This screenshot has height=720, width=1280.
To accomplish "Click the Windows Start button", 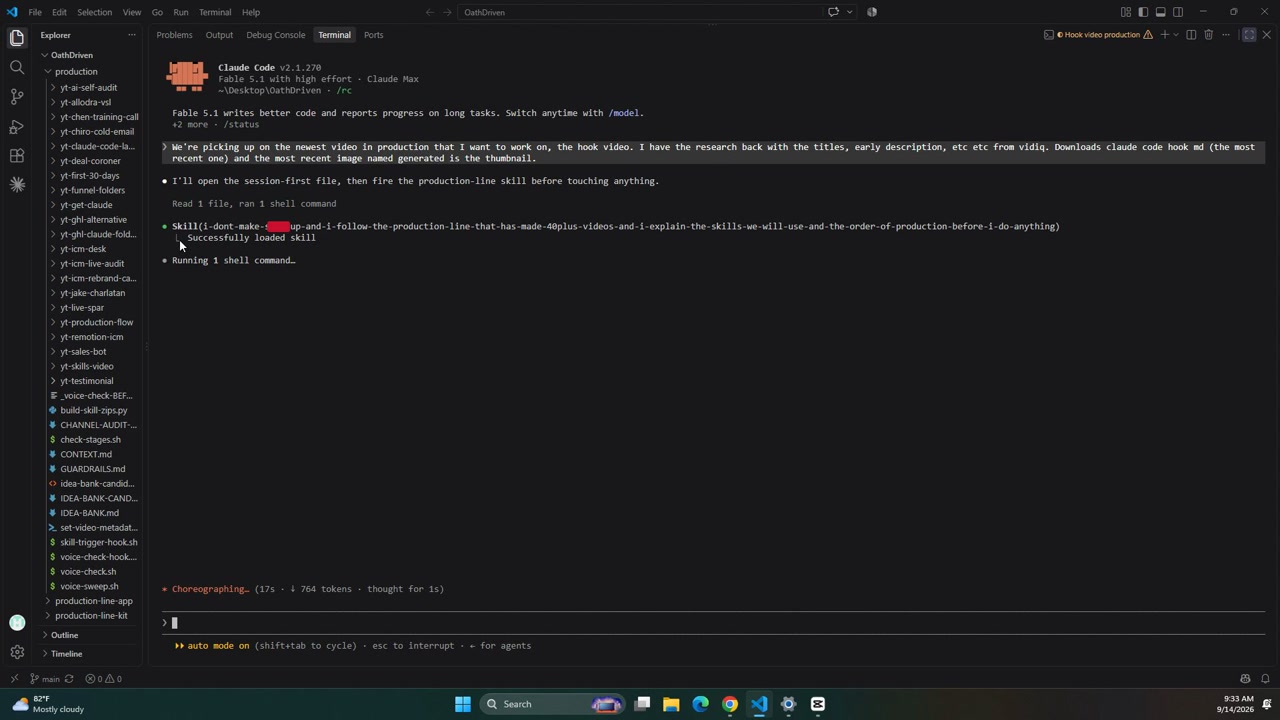I will coord(463,704).
